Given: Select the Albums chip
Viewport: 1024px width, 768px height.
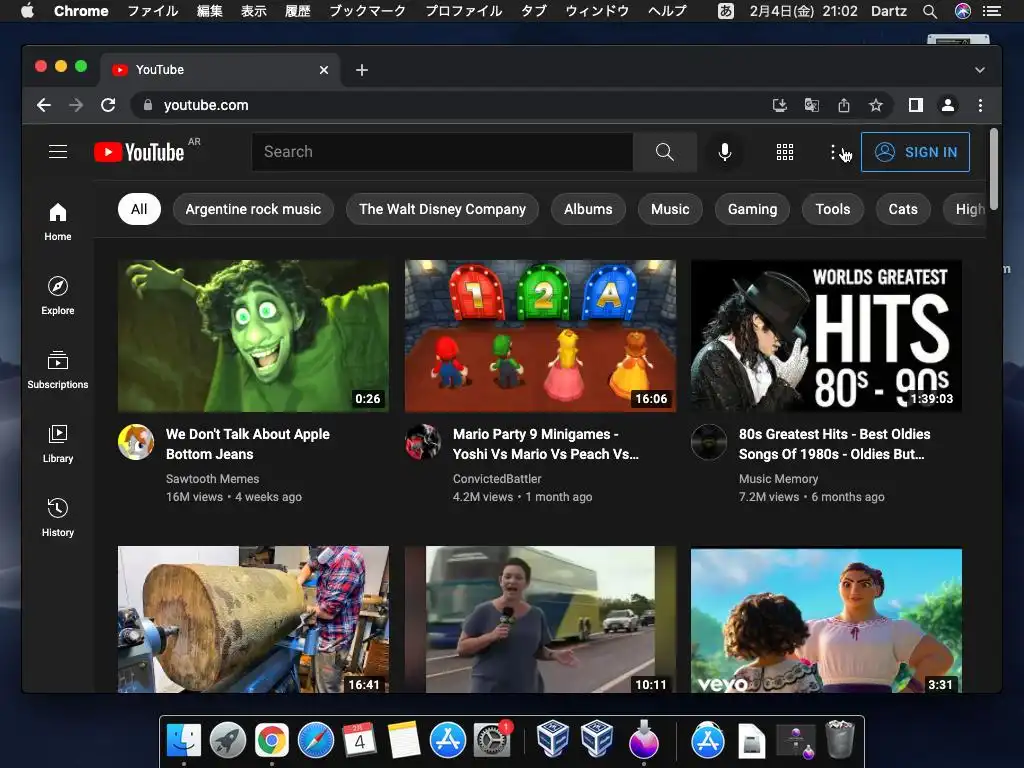Looking at the screenshot, I should [588, 209].
